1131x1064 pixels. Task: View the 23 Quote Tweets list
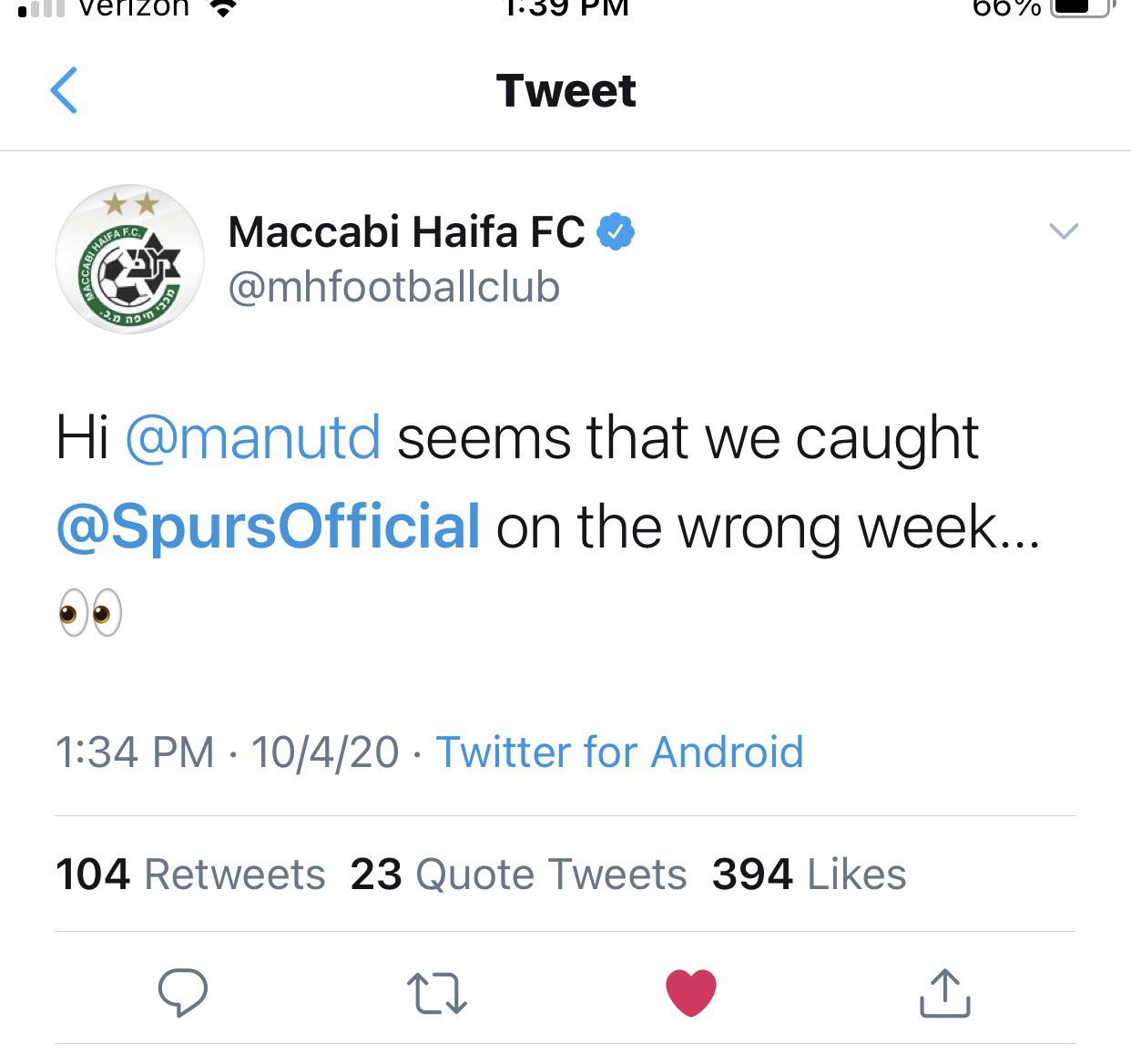coord(518,875)
